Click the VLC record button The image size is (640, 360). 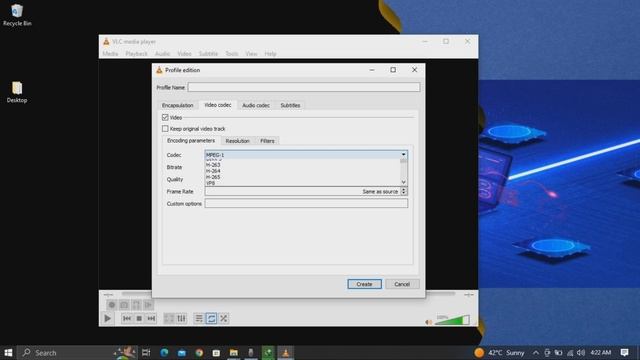pyautogui.click(x=112, y=305)
